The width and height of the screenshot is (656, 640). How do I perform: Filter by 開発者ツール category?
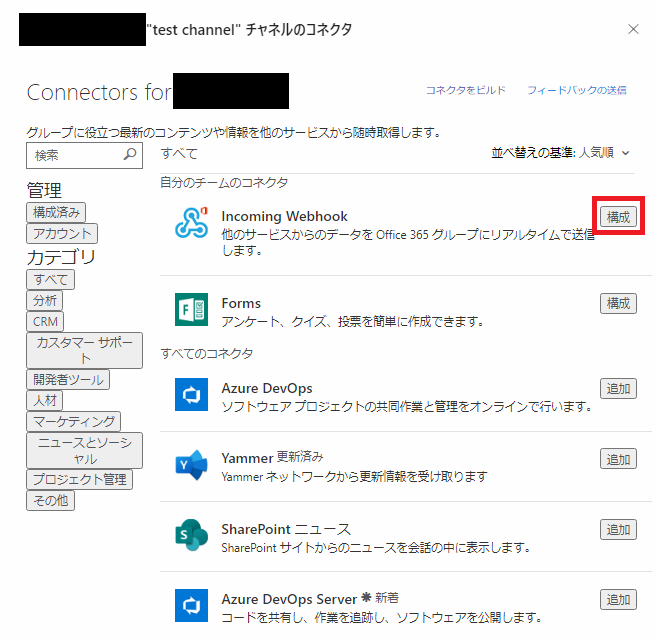[x=68, y=379]
